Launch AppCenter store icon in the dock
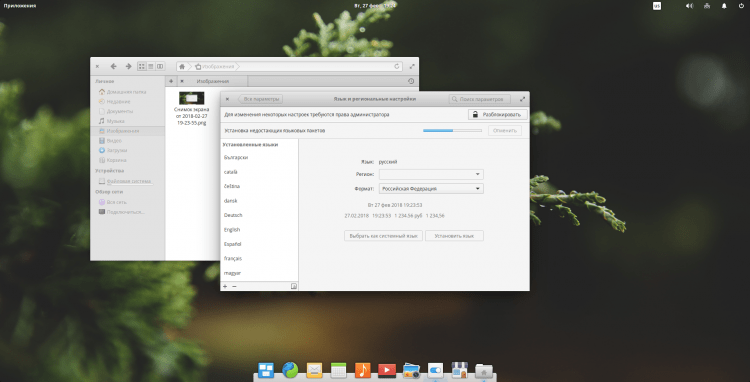Viewport: 750px width, 382px height. pyautogui.click(x=459, y=370)
